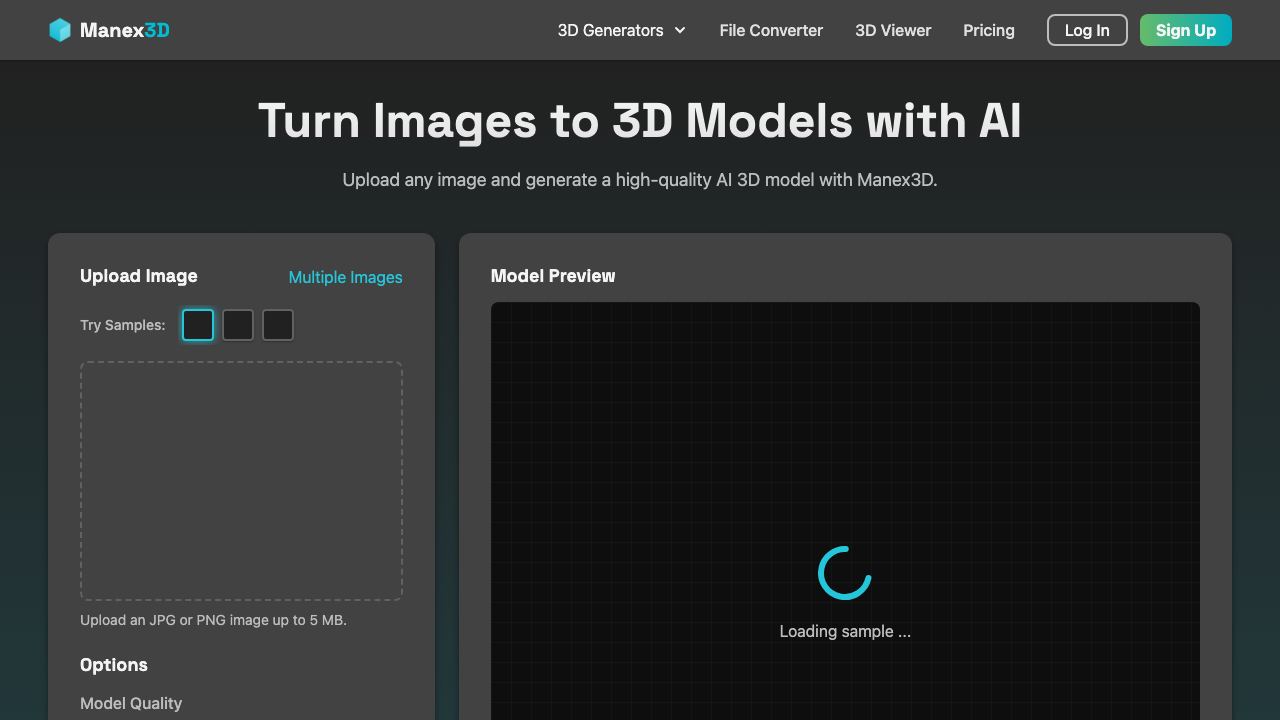Click the dashed image upload dropzone
This screenshot has height=720, width=1280.
click(241, 481)
